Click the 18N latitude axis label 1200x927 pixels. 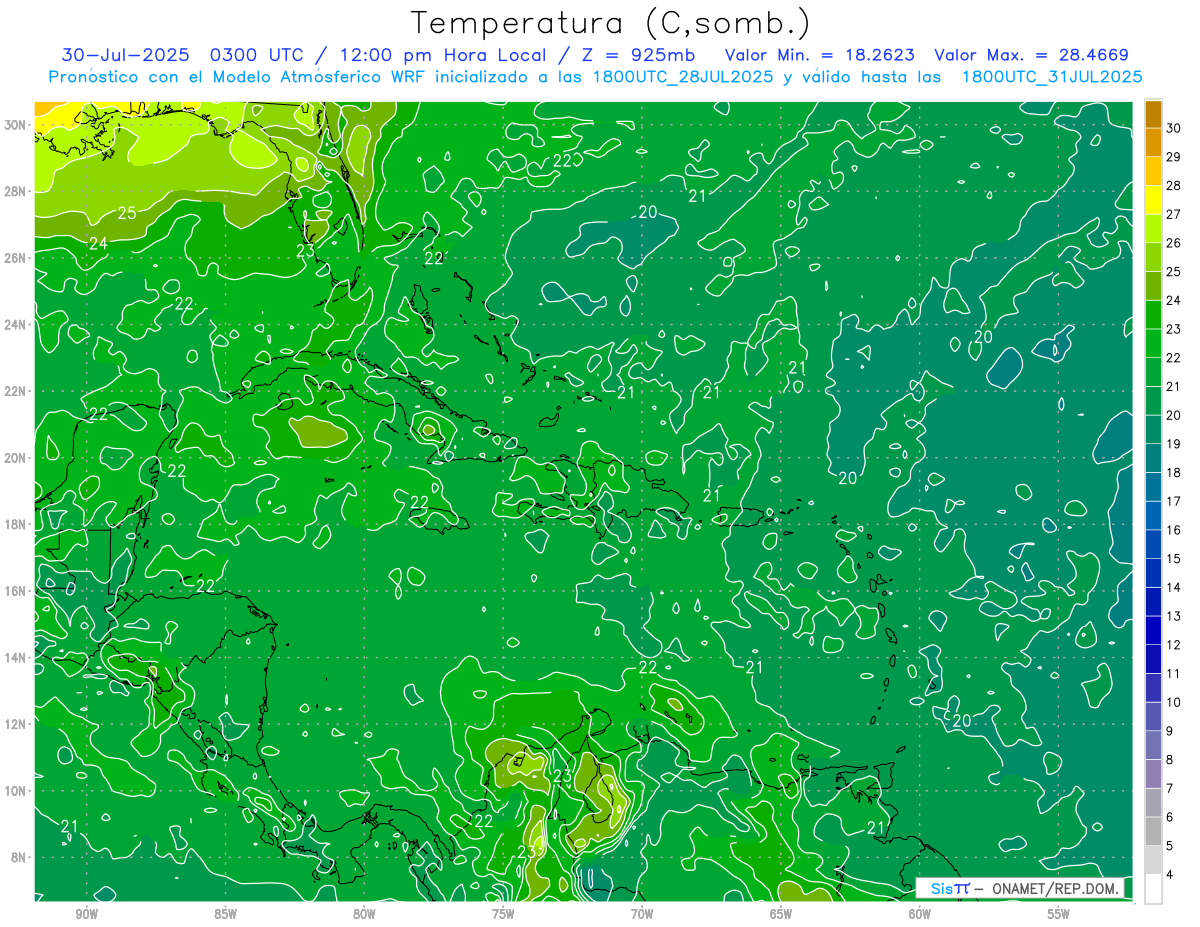click(15, 524)
